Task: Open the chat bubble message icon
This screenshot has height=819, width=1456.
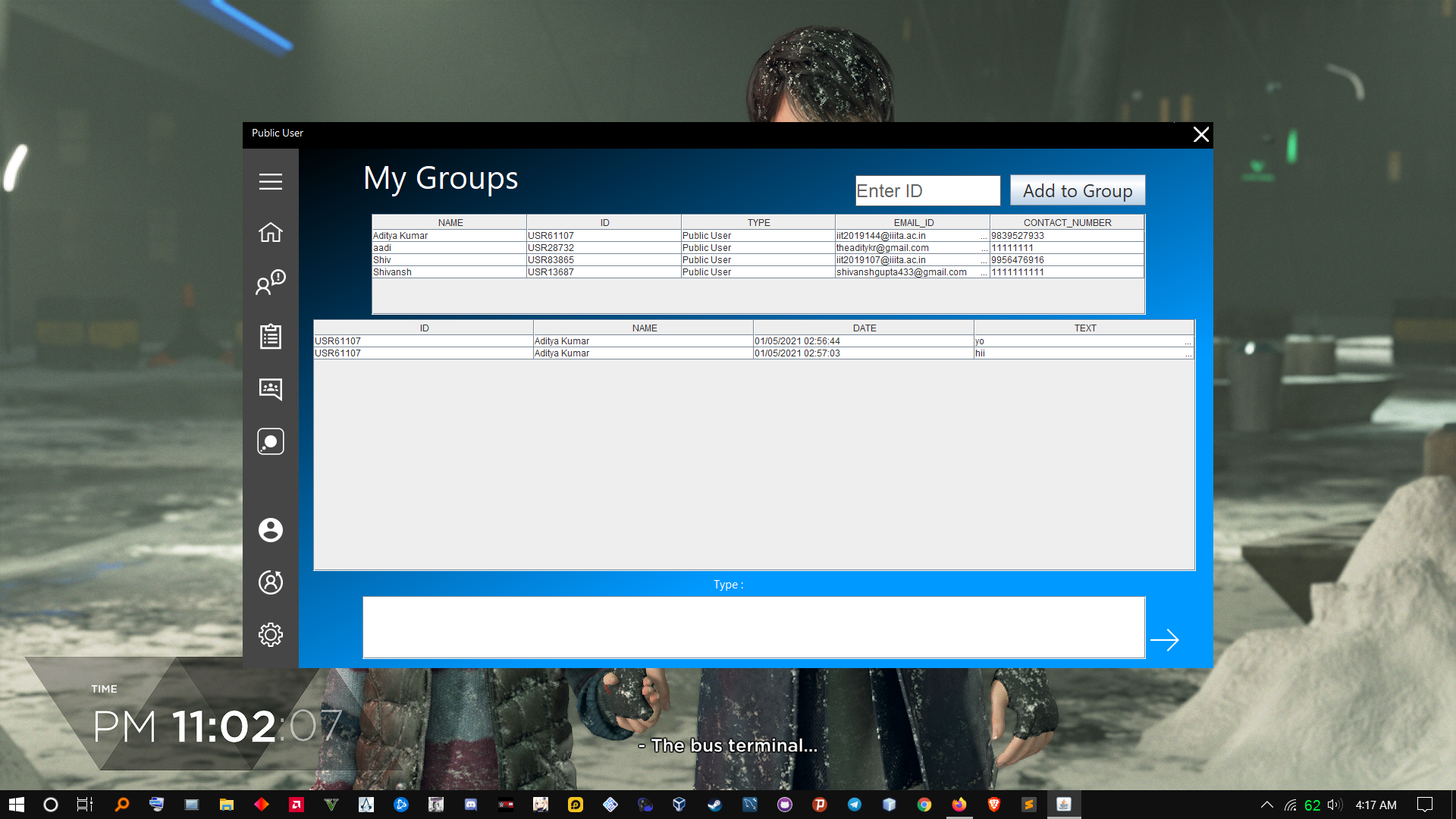Action: click(x=270, y=441)
